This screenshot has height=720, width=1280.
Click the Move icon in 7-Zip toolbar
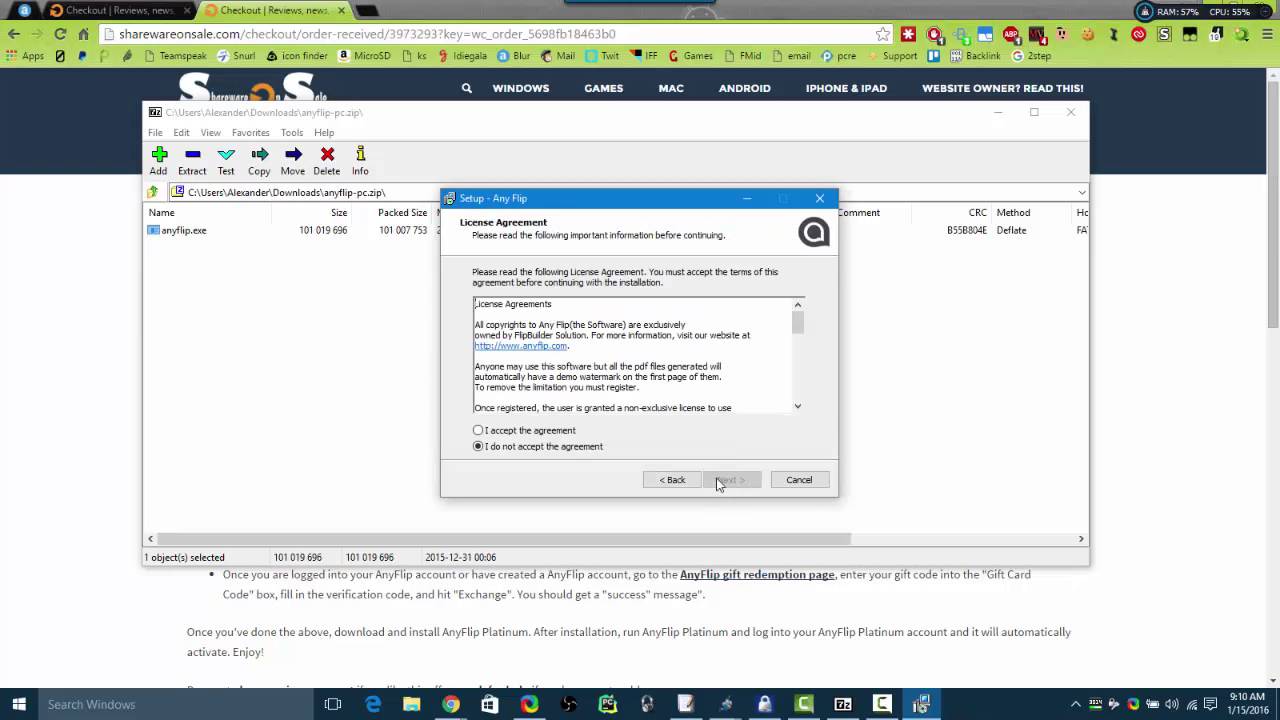coord(293,160)
